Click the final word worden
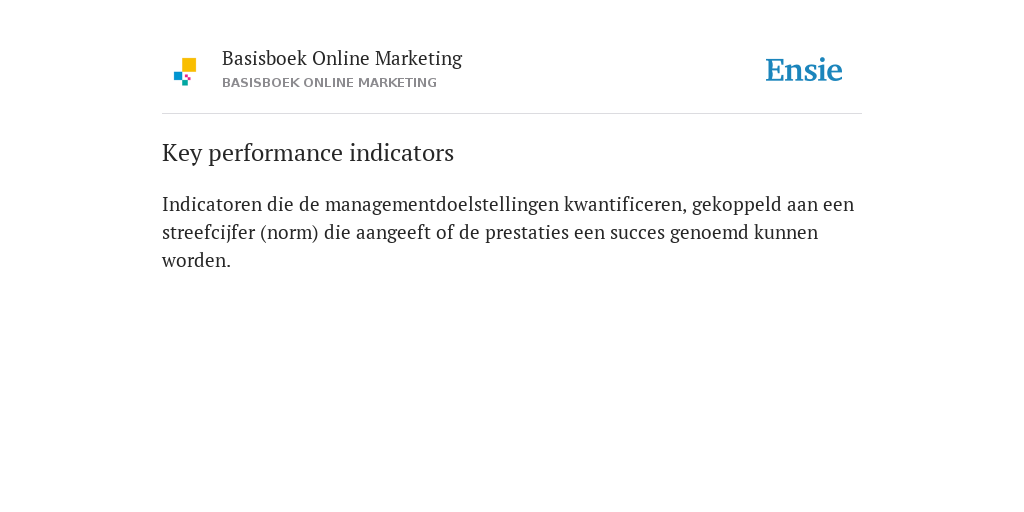1024x512 pixels. [x=196, y=261]
